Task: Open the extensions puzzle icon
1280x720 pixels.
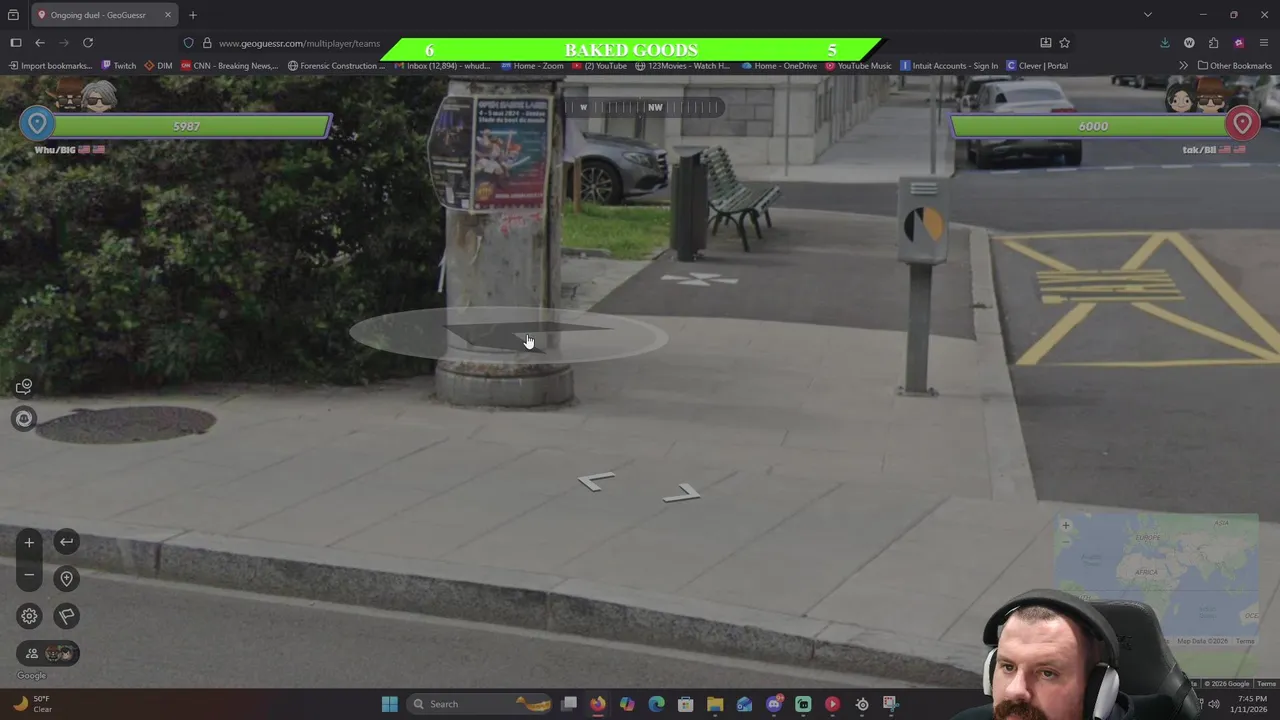Action: (1213, 43)
